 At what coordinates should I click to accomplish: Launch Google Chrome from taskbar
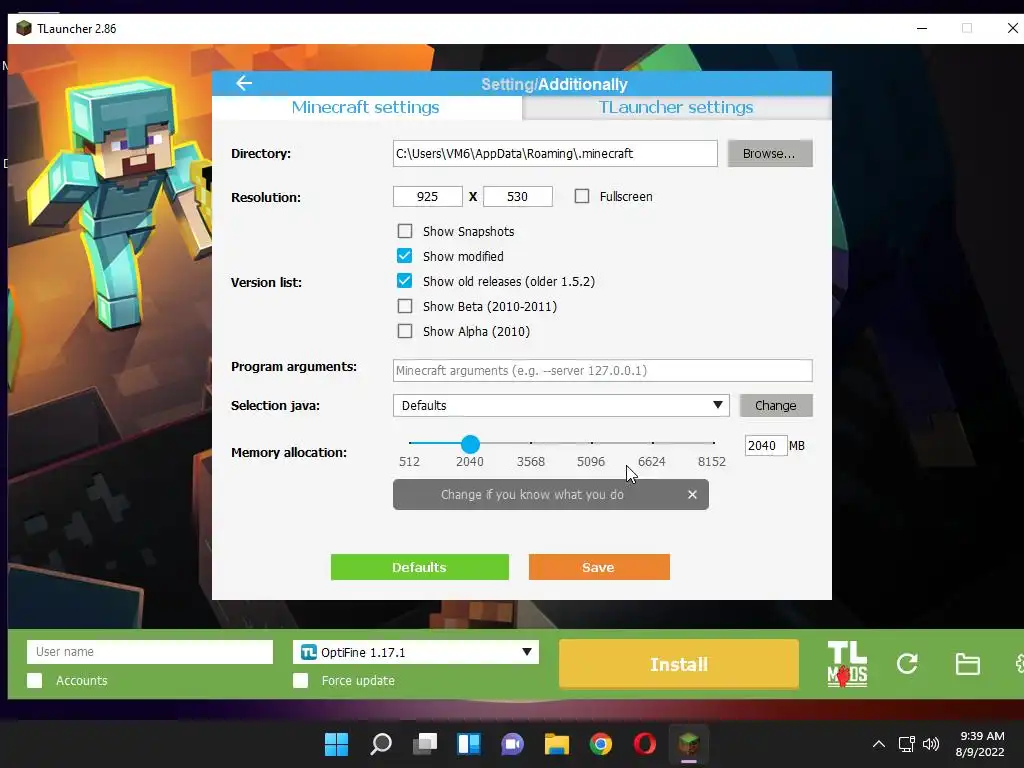(601, 744)
